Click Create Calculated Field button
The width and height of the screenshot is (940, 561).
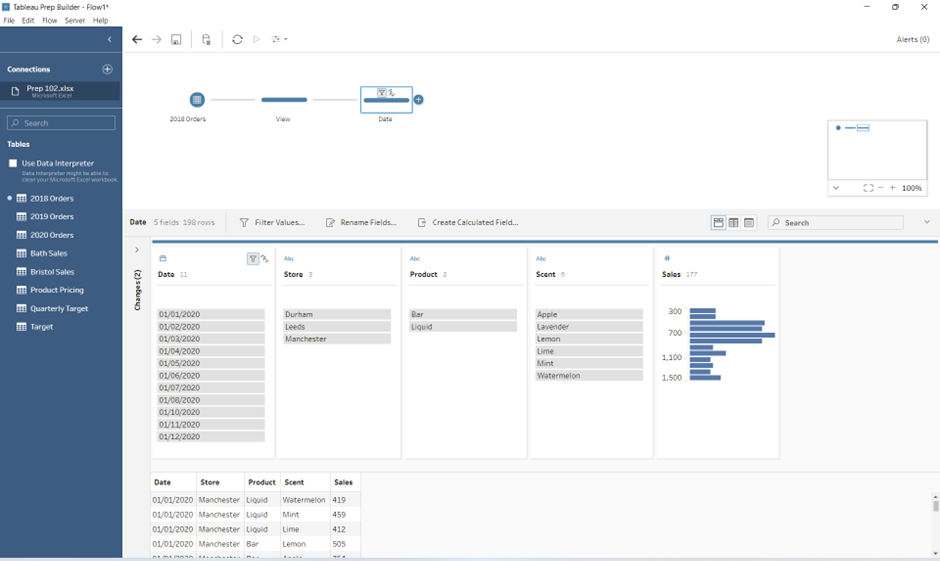coord(468,222)
